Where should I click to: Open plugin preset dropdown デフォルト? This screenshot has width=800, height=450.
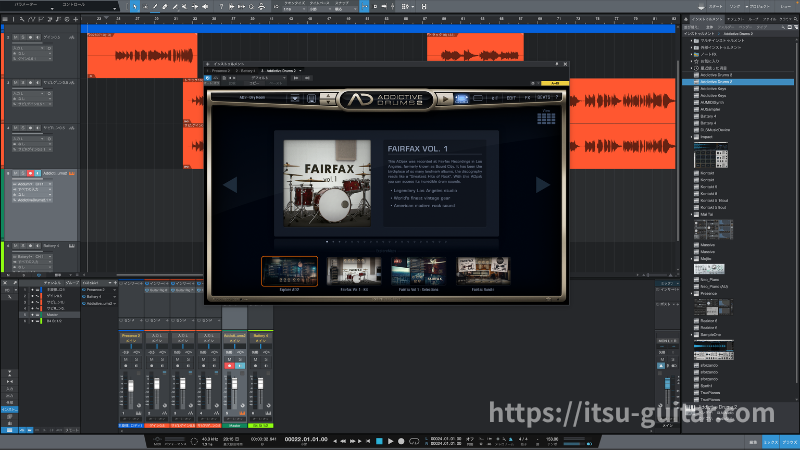tap(268, 78)
